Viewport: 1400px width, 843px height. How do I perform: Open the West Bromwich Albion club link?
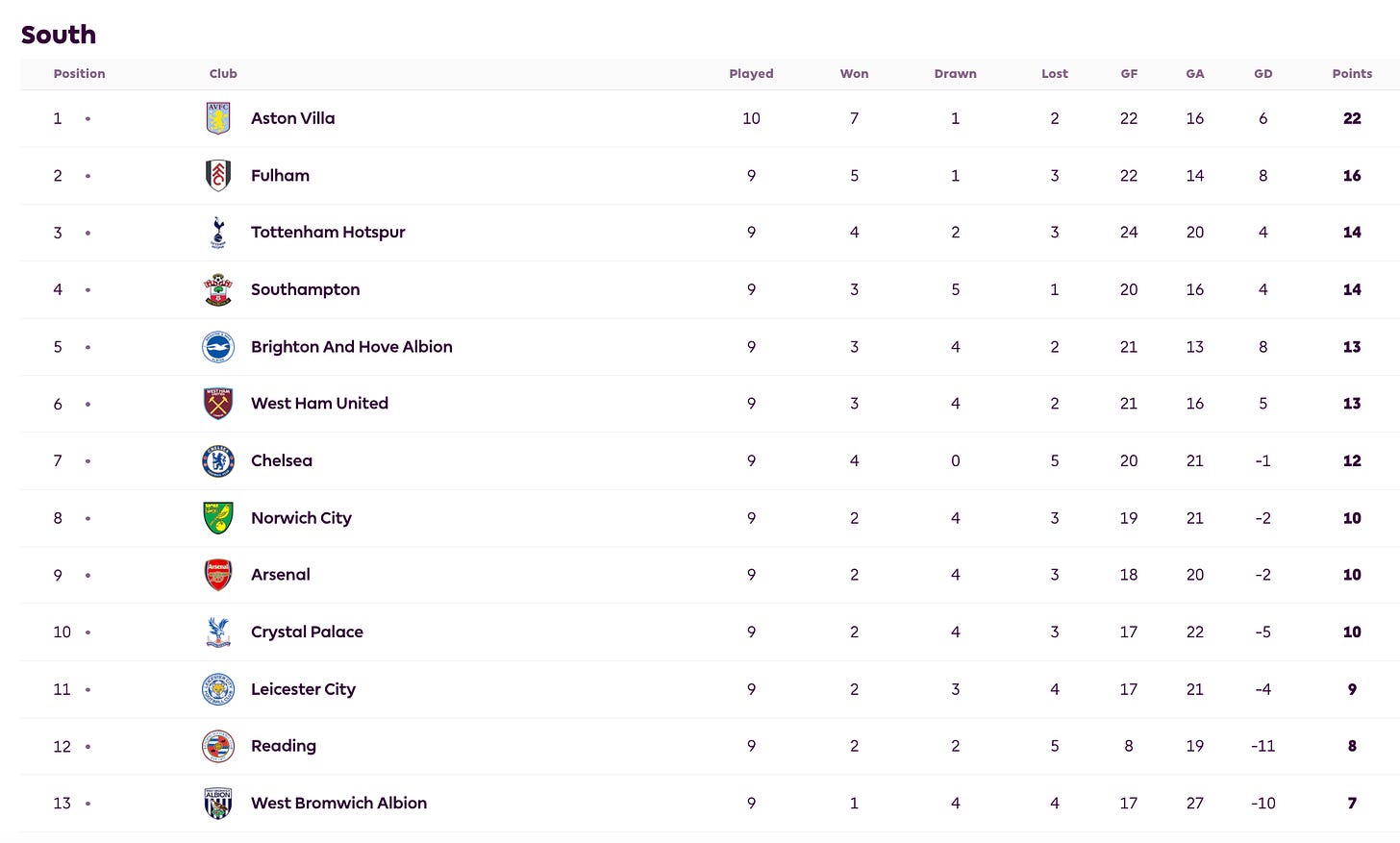pos(338,803)
